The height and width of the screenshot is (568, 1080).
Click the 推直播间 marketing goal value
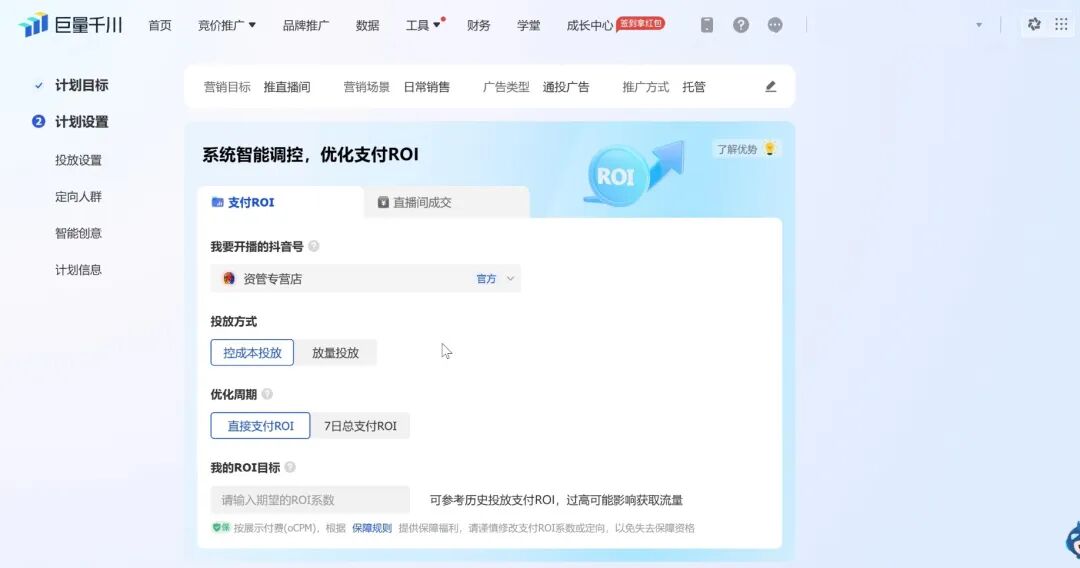coord(287,87)
